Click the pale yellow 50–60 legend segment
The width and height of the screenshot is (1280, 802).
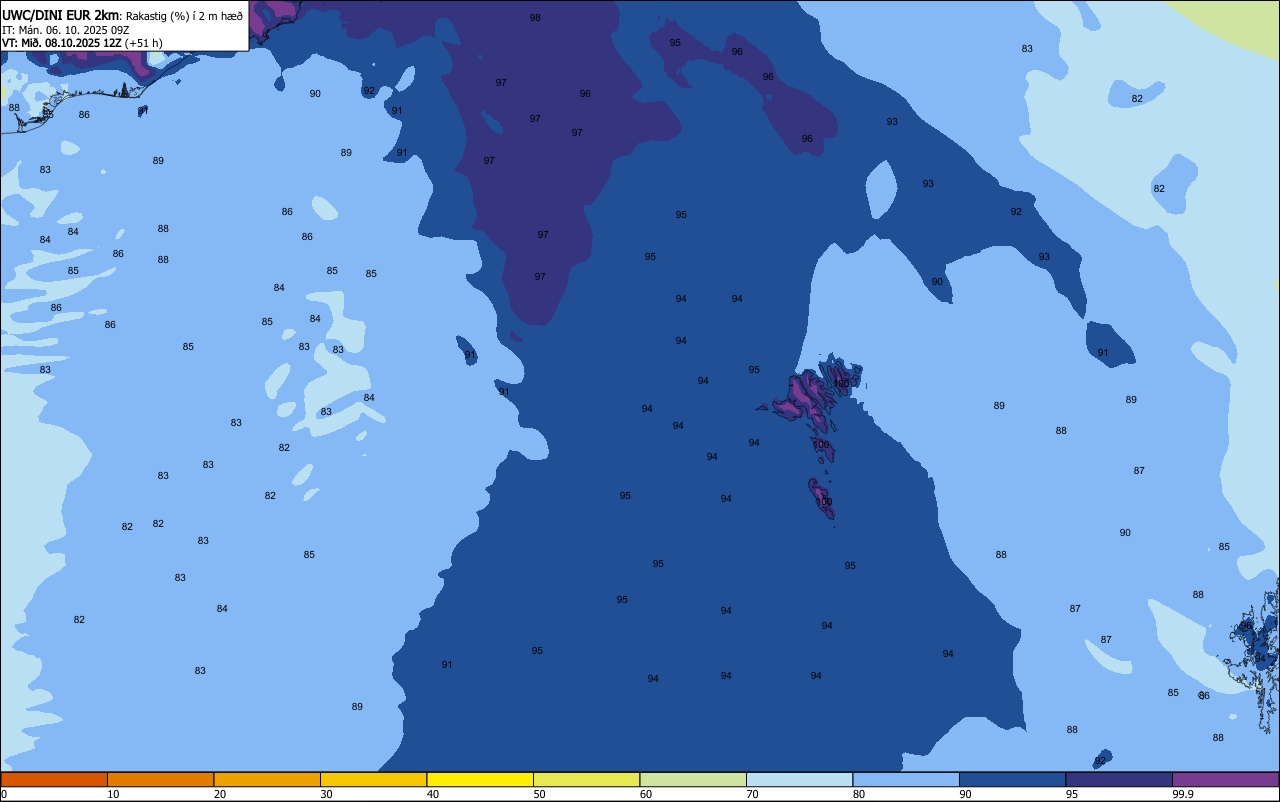[586, 779]
